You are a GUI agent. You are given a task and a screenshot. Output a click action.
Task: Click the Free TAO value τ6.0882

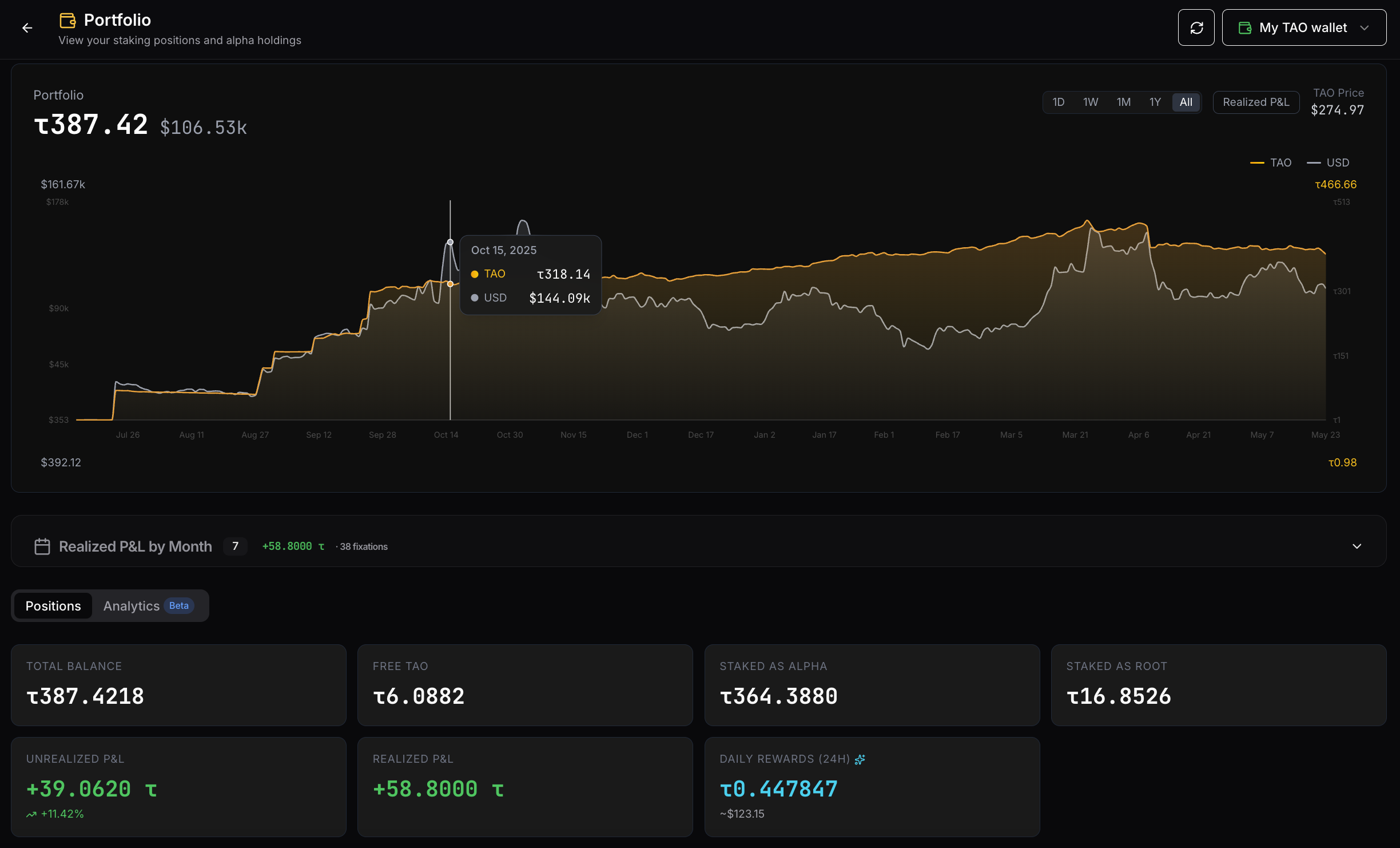[x=419, y=696]
